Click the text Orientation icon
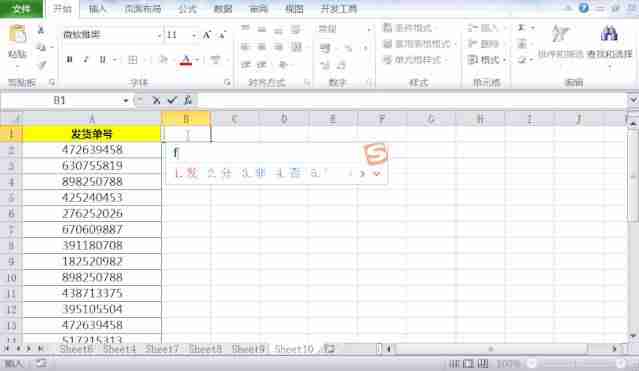 click(283, 64)
